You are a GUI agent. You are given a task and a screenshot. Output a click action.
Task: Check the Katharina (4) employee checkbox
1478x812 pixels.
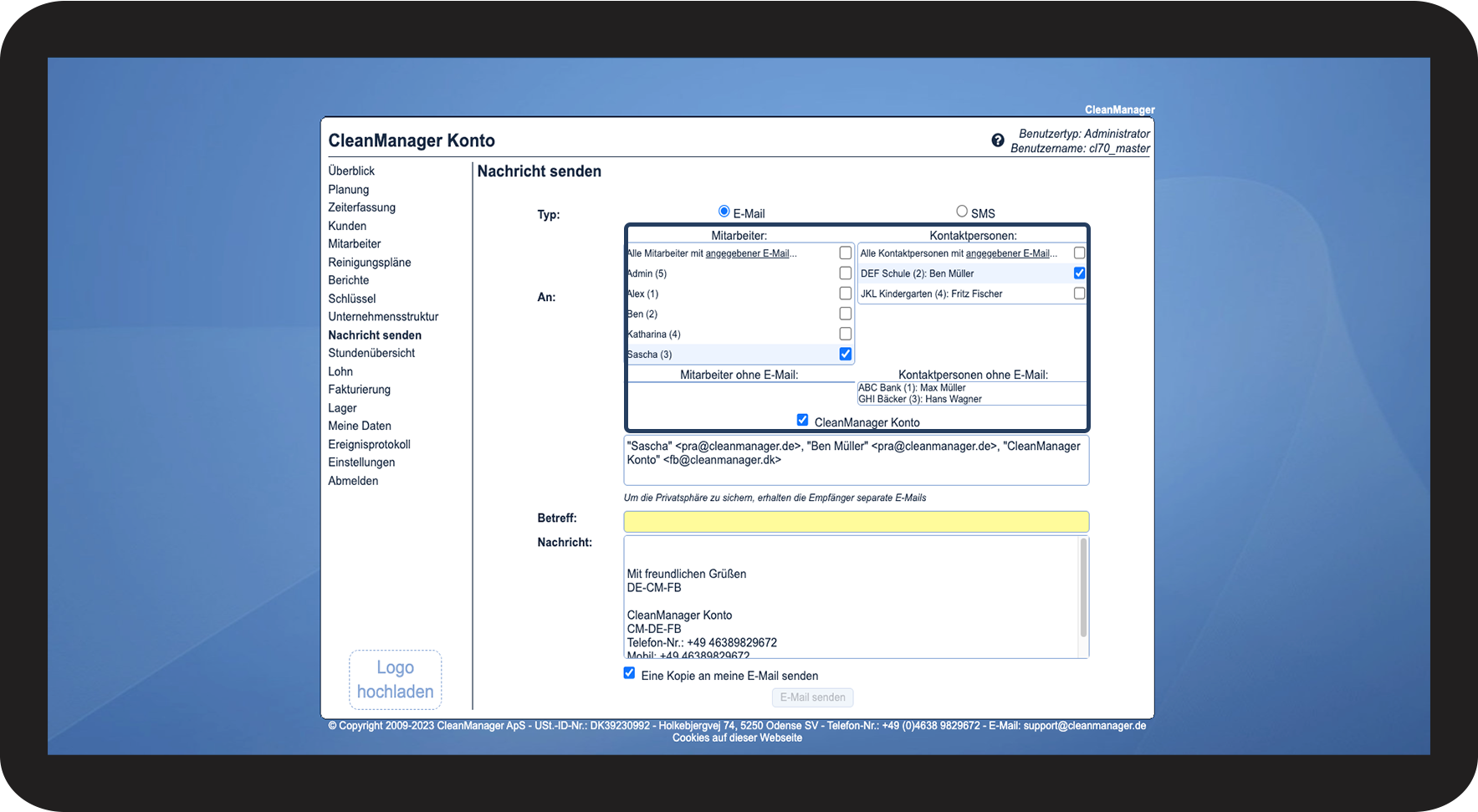[846, 334]
